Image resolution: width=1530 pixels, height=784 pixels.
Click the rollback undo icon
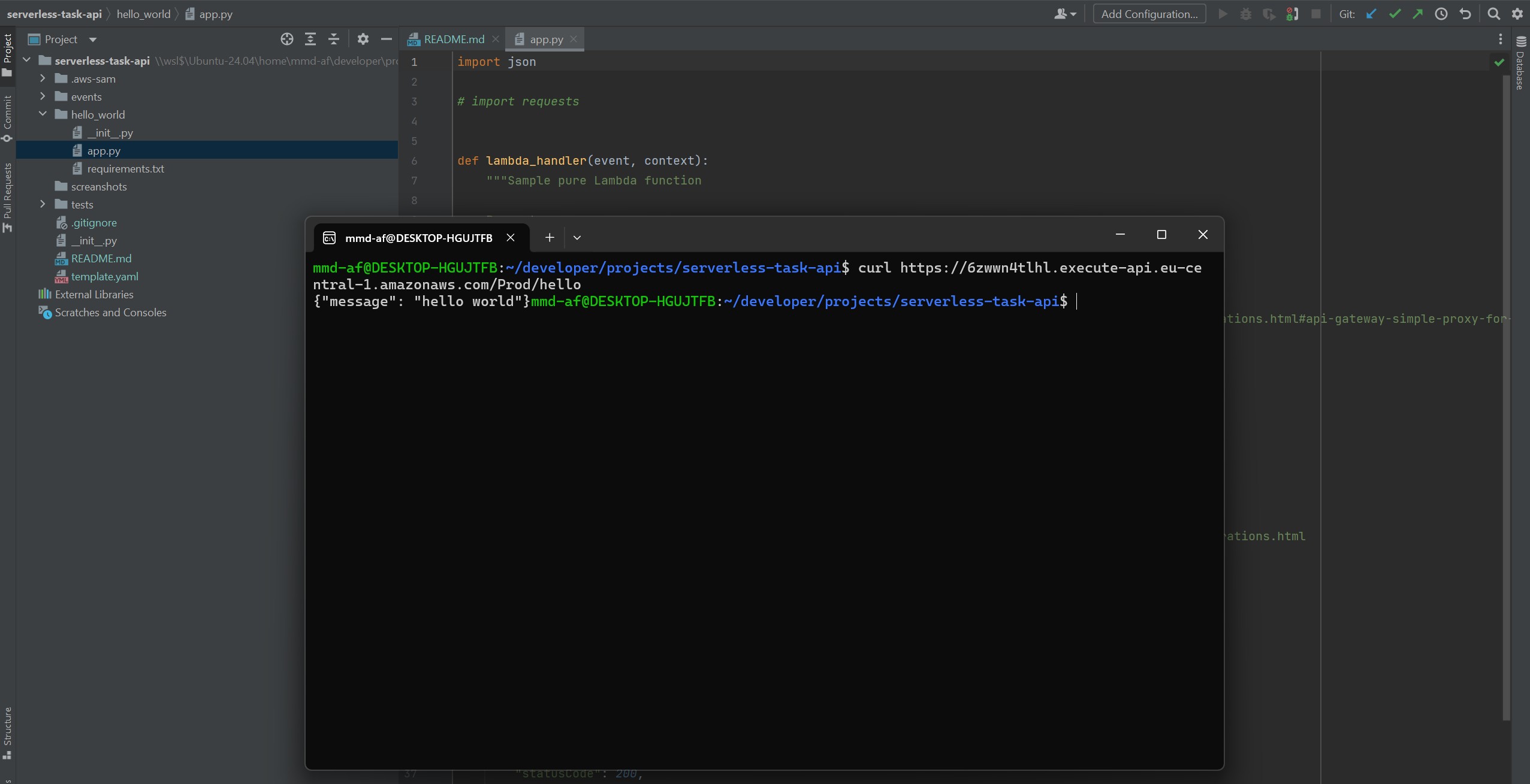pos(1465,14)
